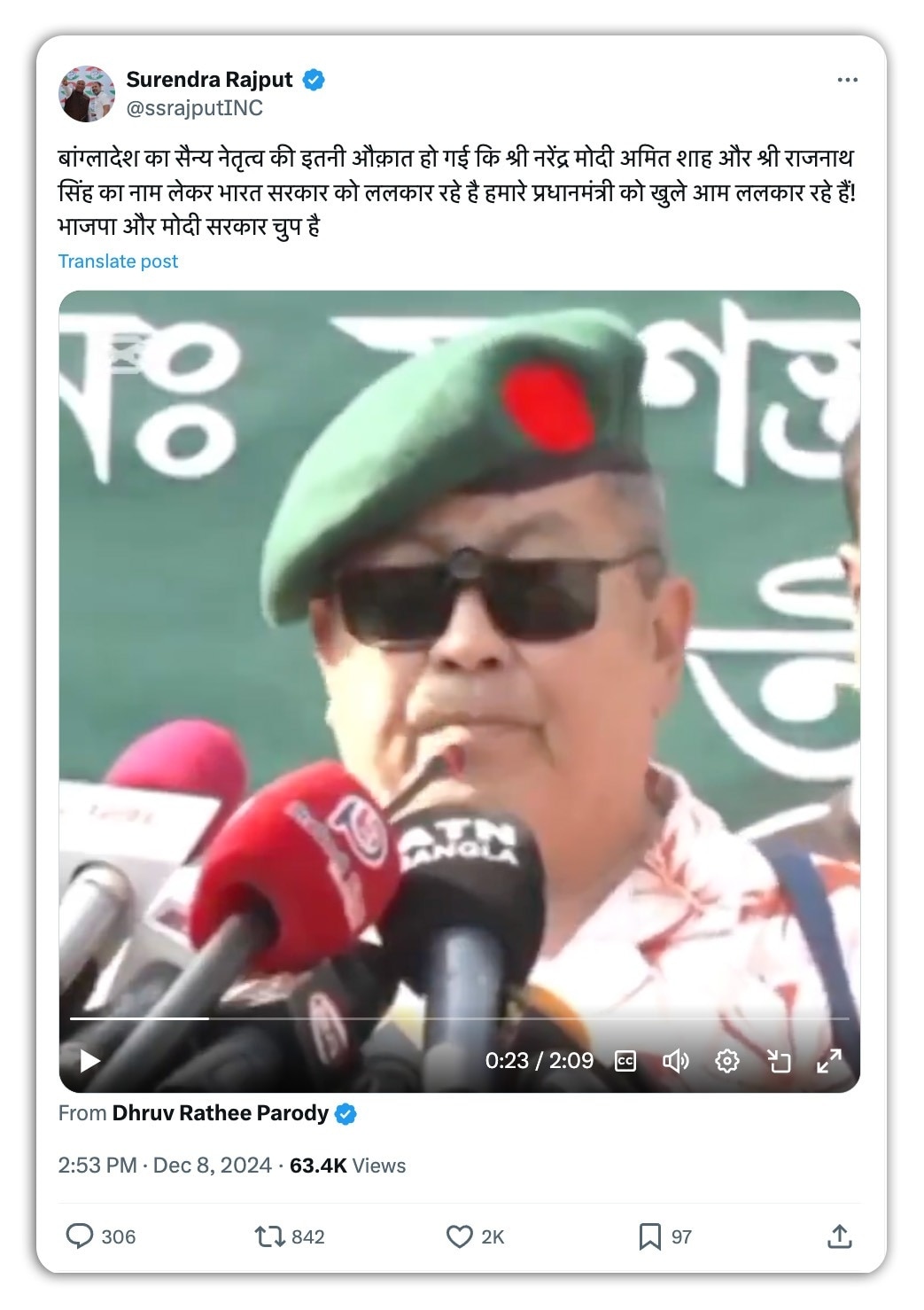924x1310 pixels.
Task: Toggle closed captions on the video
Action: click(x=625, y=1061)
